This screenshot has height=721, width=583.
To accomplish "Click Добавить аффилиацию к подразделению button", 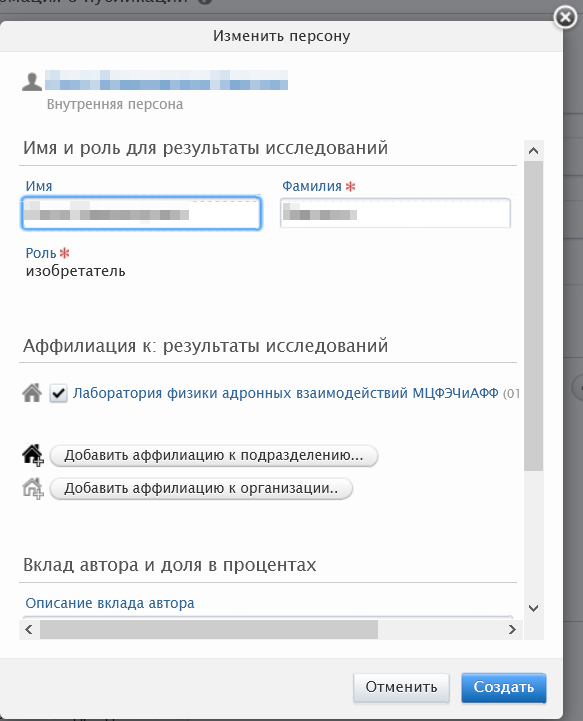I will [214, 456].
